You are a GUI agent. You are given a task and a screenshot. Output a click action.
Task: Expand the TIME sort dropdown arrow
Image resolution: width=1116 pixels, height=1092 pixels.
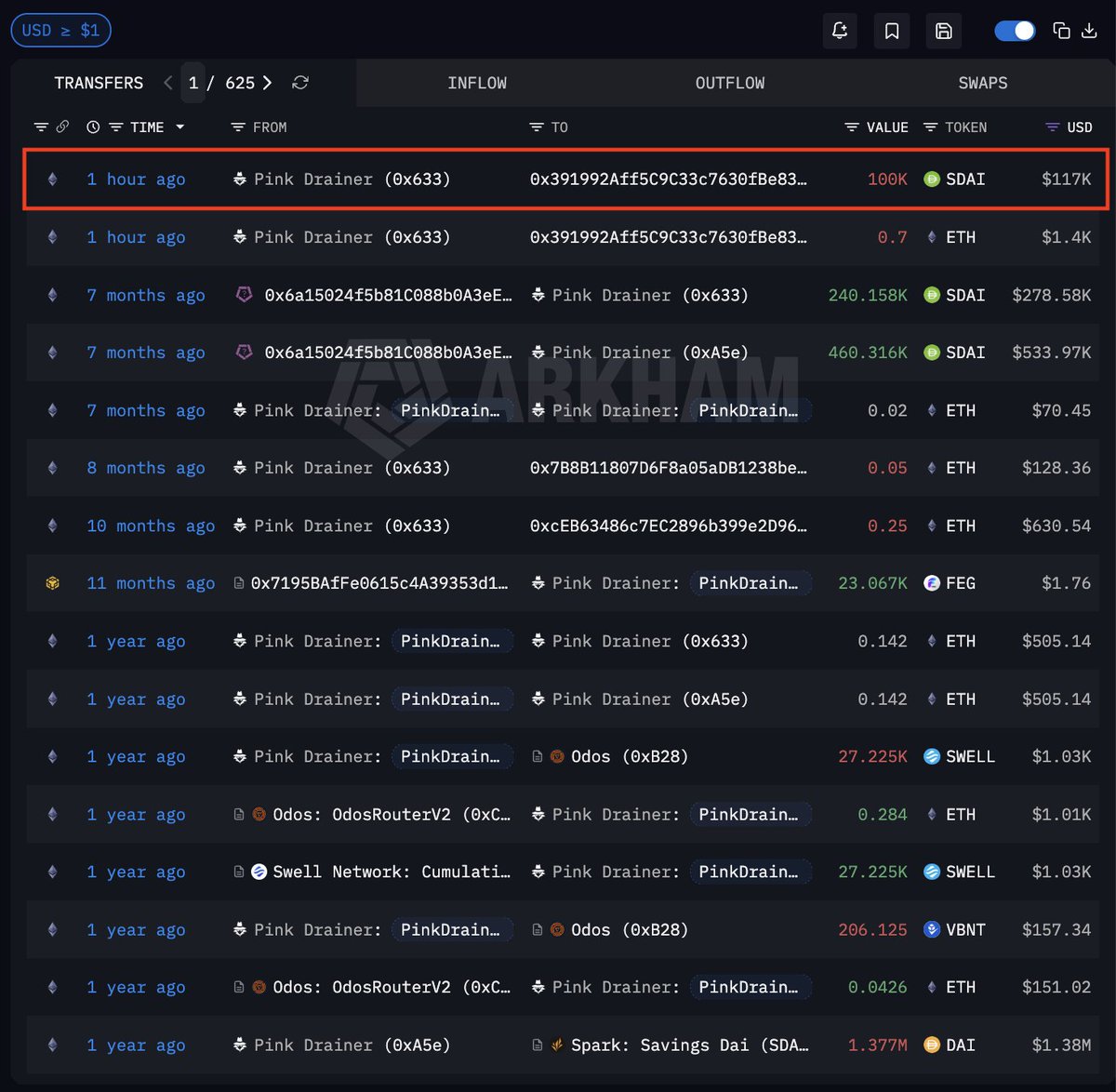tap(179, 127)
